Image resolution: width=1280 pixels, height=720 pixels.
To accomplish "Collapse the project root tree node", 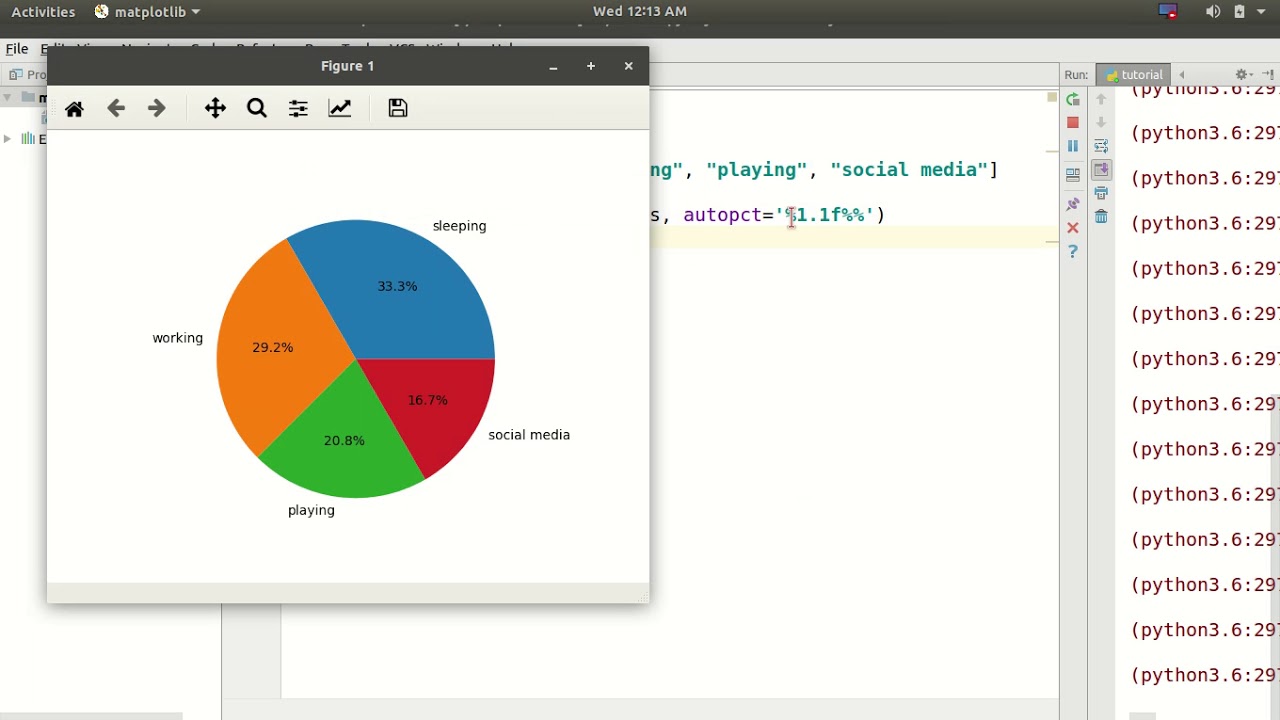I will 7,97.
